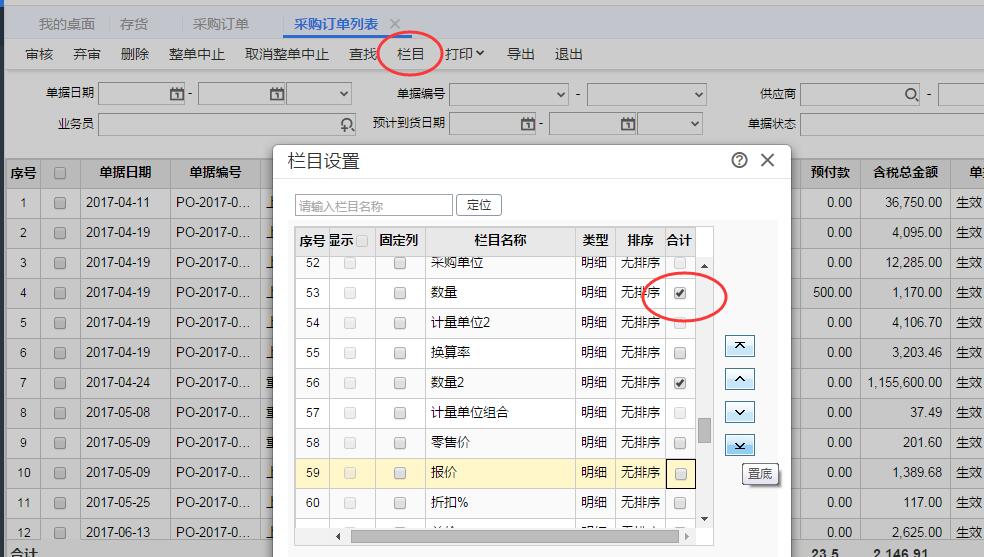Switch to the 存货 tab
The width and height of the screenshot is (984, 557).
click(135, 24)
